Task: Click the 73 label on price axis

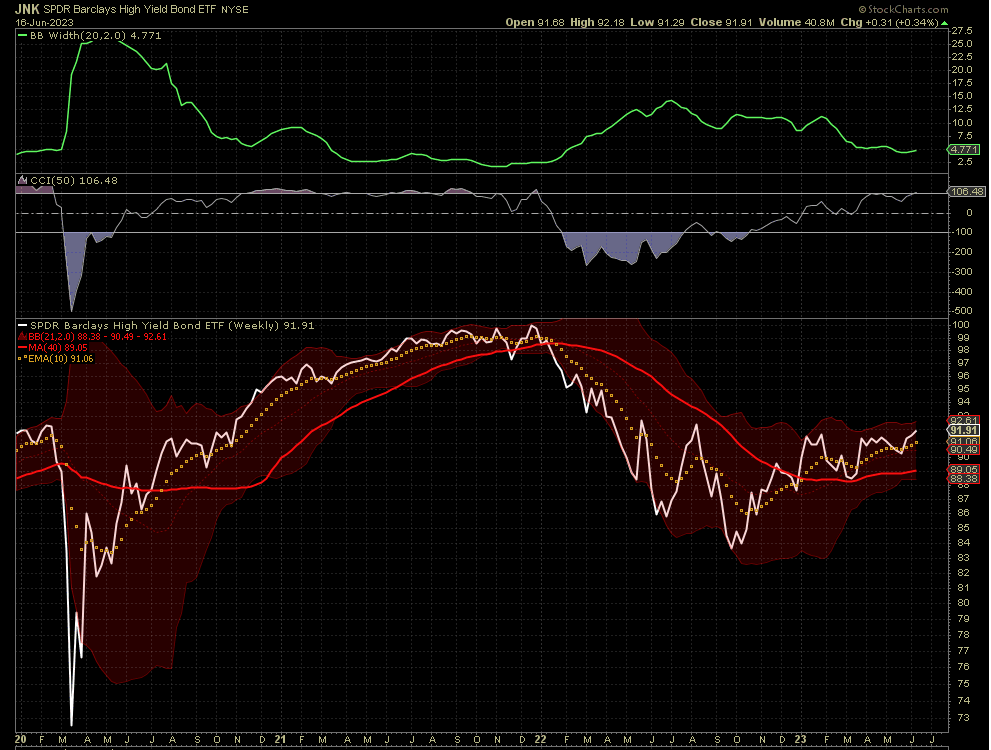Action: [x=964, y=718]
